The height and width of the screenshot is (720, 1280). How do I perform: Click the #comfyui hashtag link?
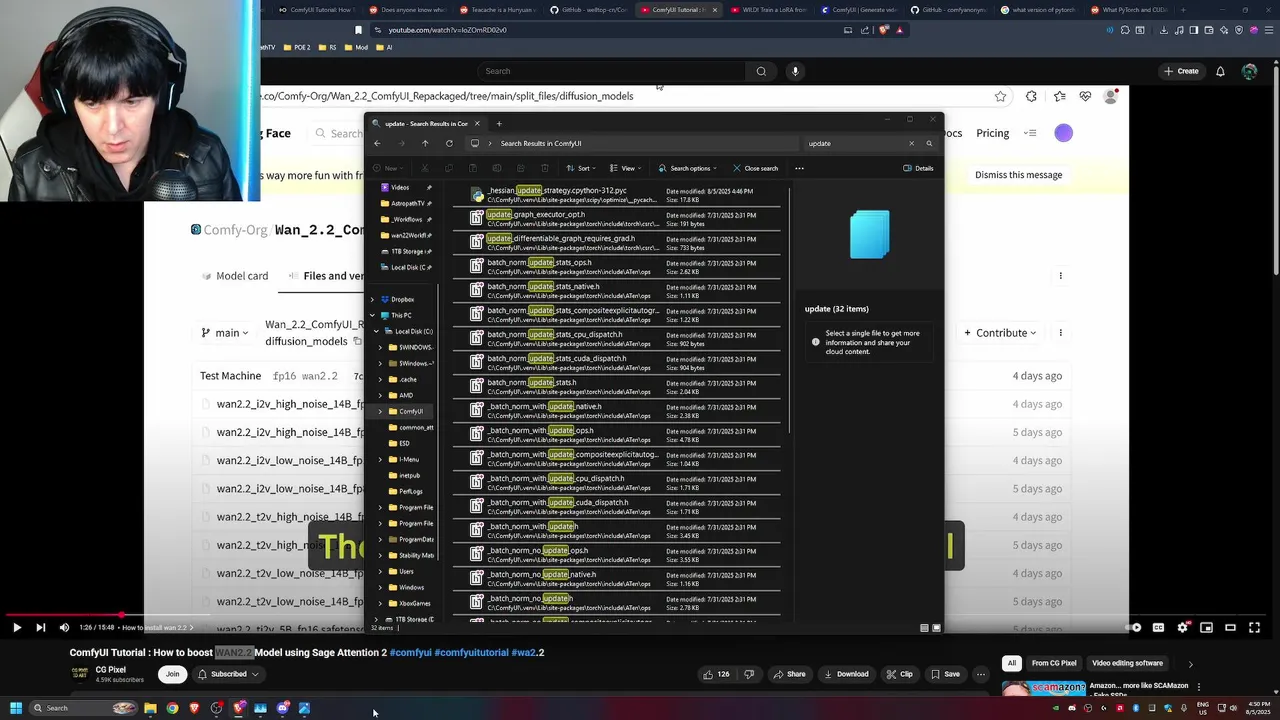(x=410, y=653)
